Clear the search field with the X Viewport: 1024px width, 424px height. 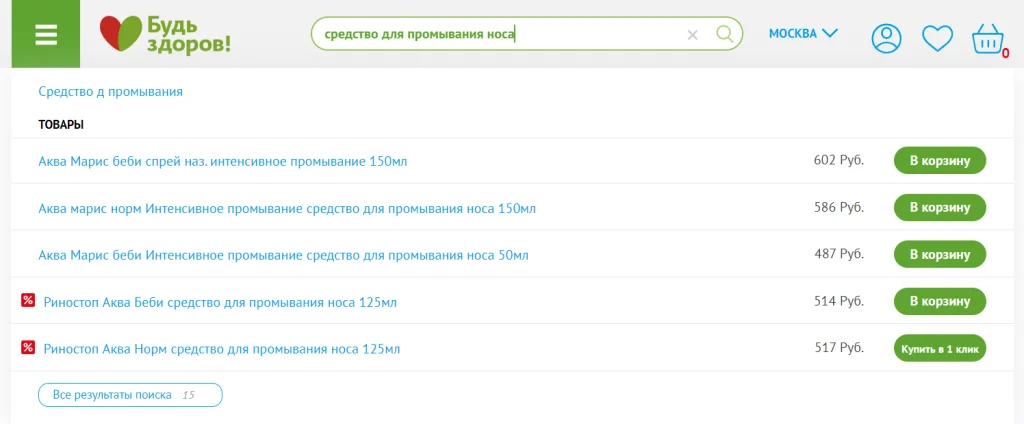[x=692, y=34]
